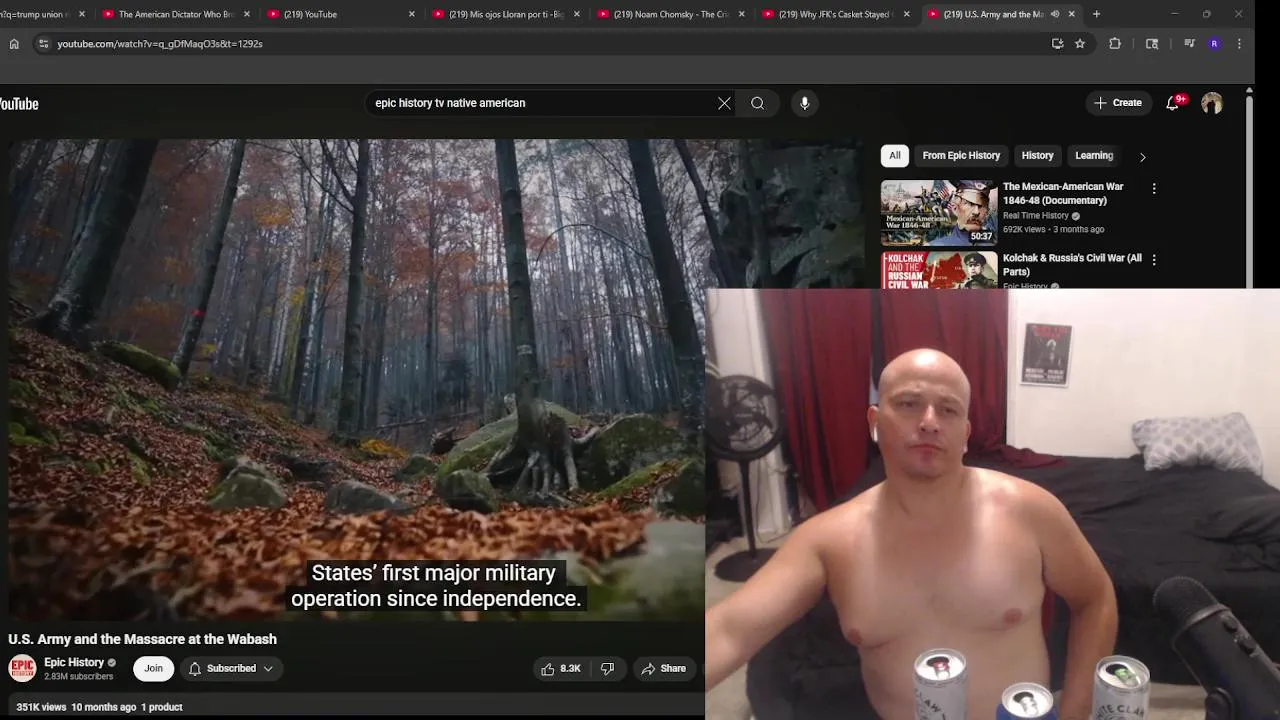Select 'From Epic History' filter chip
1280x720 pixels.
pyautogui.click(x=961, y=156)
